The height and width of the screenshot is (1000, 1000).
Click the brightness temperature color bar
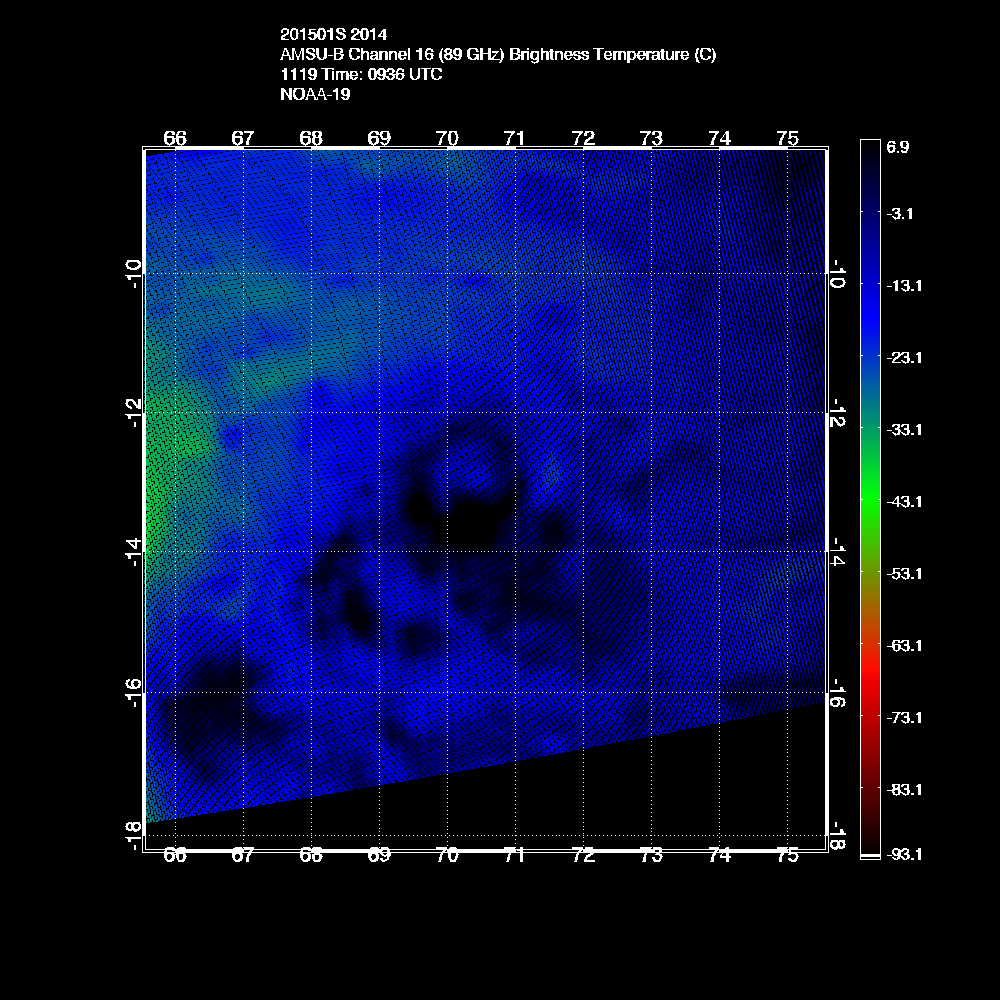(x=871, y=499)
